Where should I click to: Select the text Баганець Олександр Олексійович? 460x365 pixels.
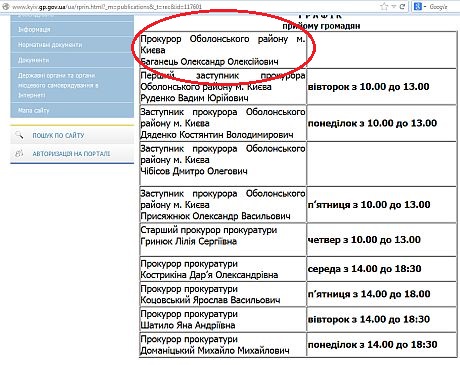tap(210, 62)
